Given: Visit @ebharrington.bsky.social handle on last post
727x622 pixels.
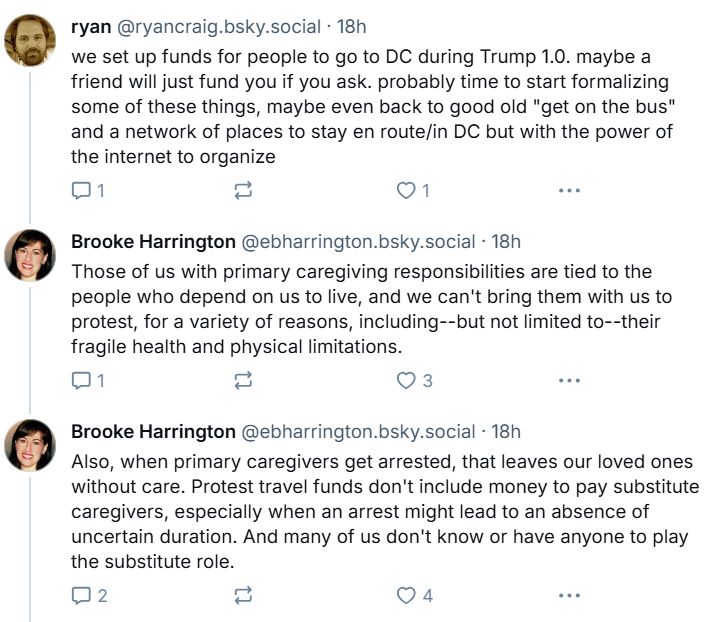Looking at the screenshot, I should click(x=358, y=432).
